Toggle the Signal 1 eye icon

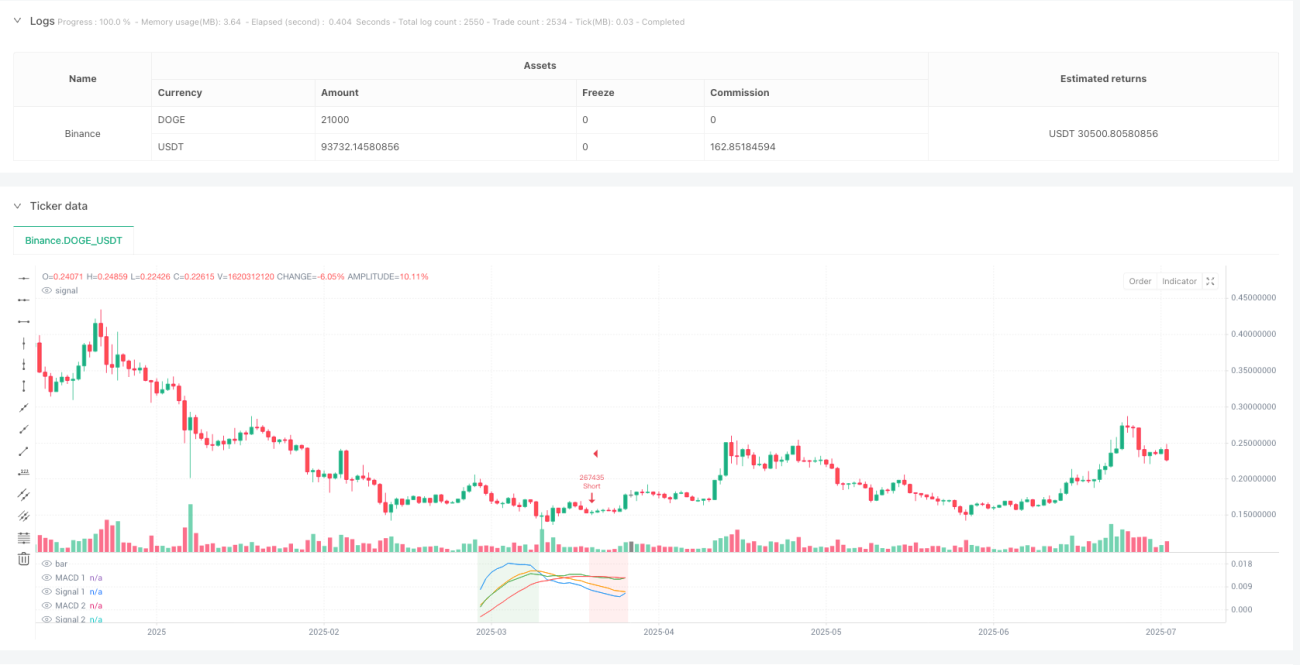click(46, 592)
